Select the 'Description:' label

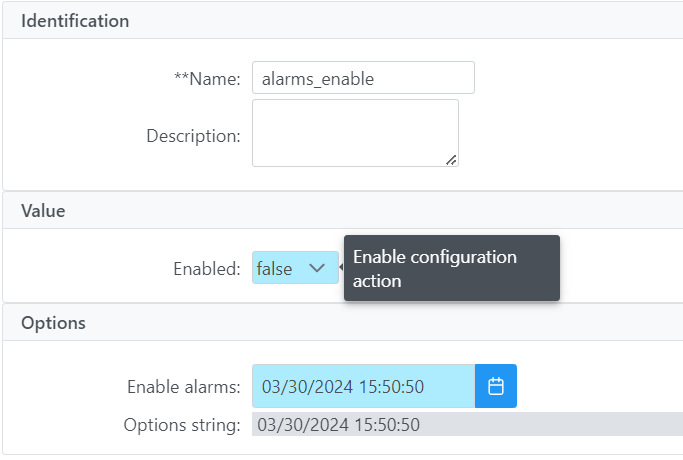coord(193,135)
